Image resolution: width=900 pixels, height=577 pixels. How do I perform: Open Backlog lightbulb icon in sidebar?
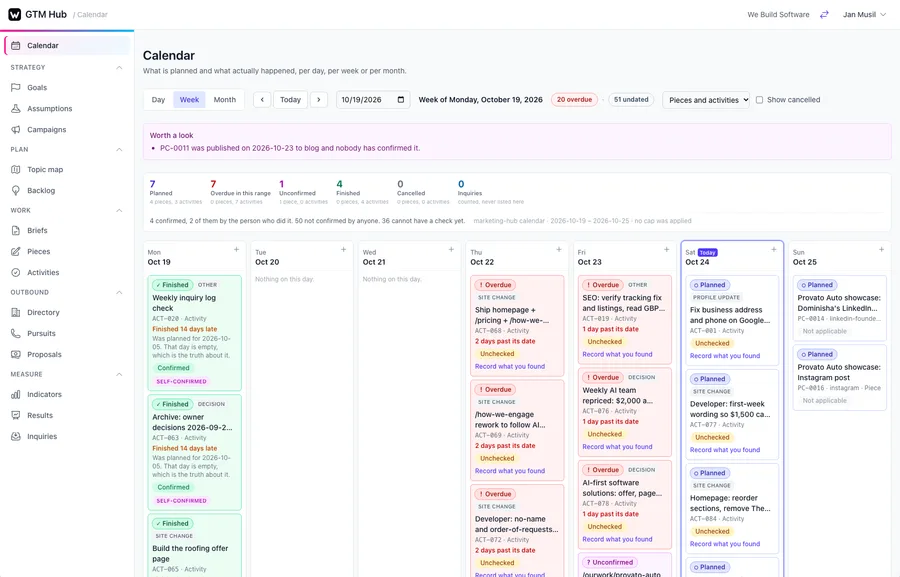15,191
